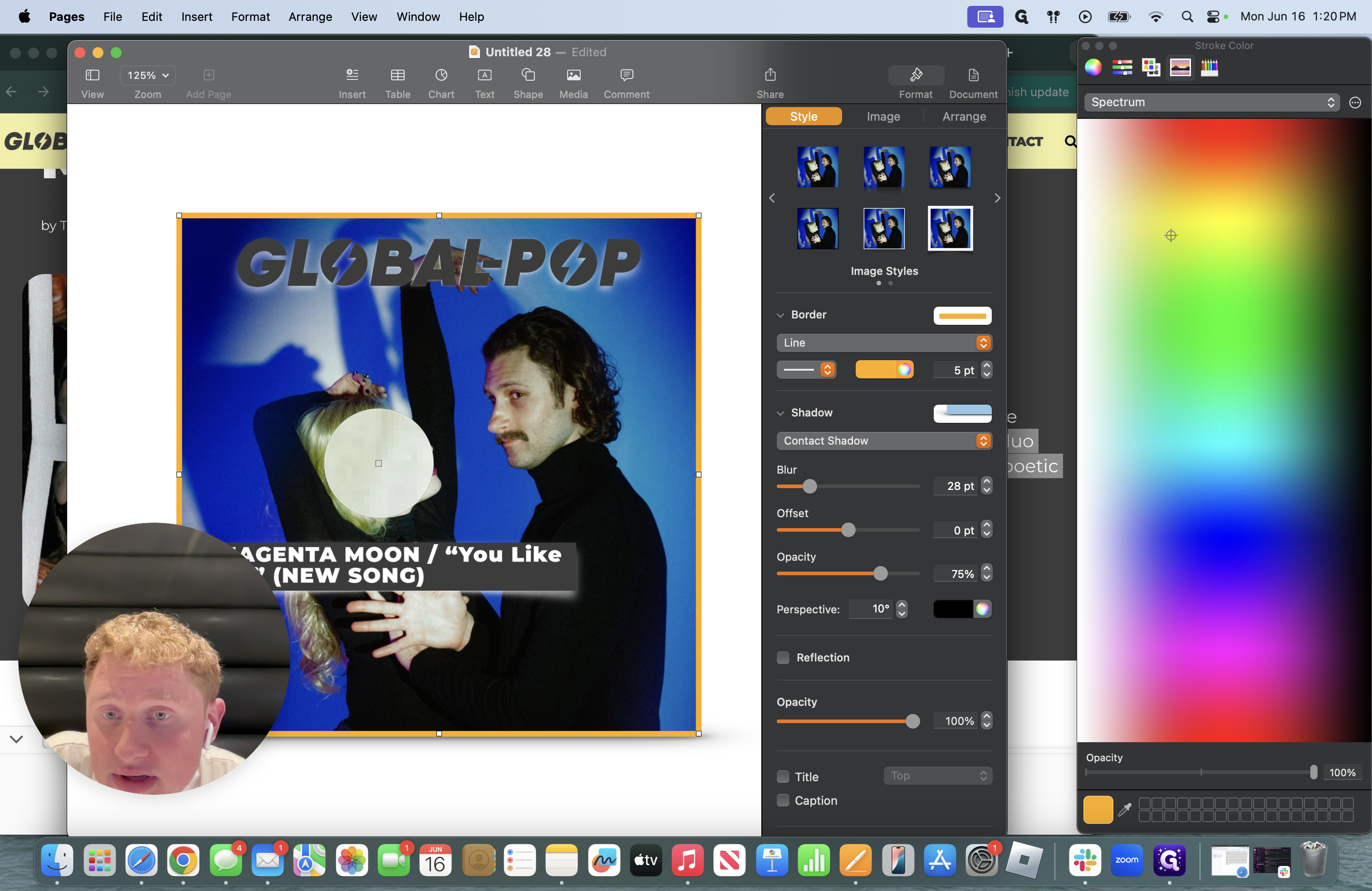Show previous image styles page arrow
Image resolution: width=1372 pixels, height=891 pixels.
771,198
